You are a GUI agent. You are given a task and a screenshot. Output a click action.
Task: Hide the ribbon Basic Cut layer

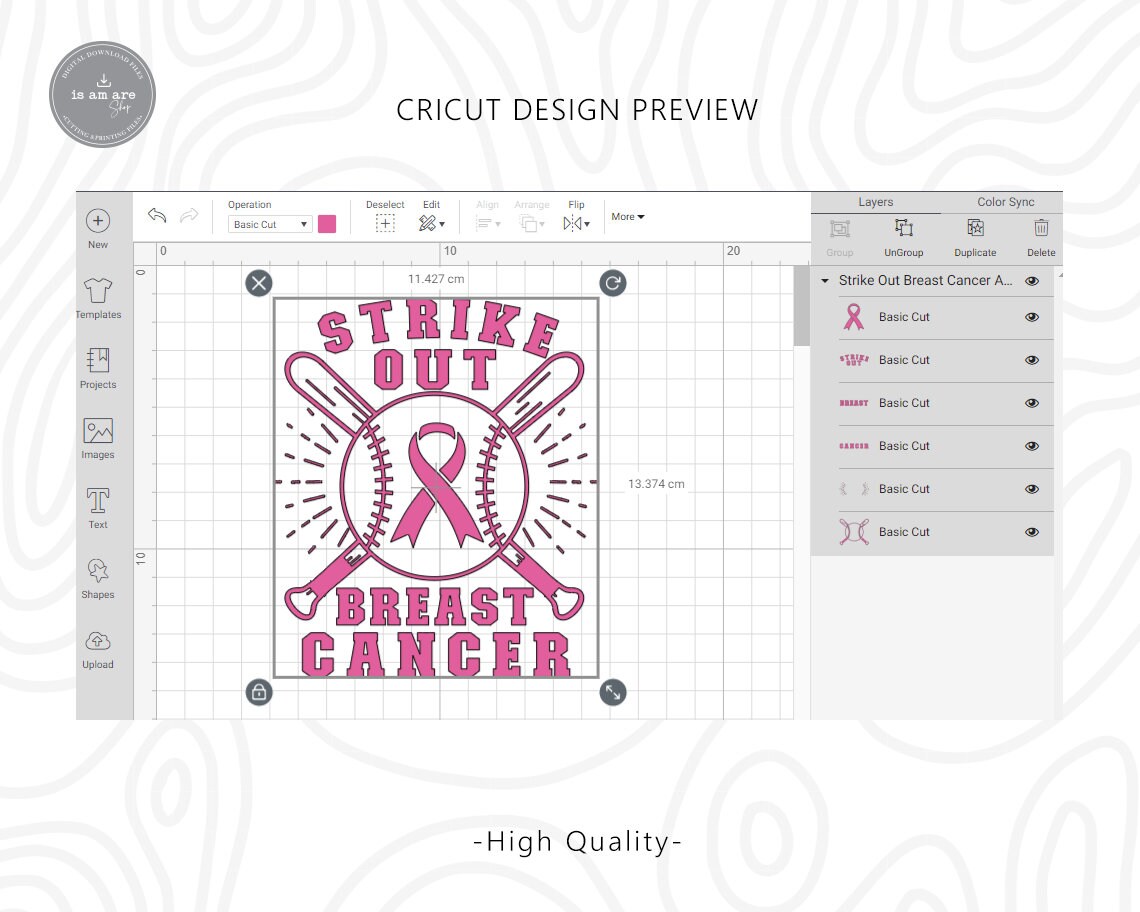(1031, 317)
